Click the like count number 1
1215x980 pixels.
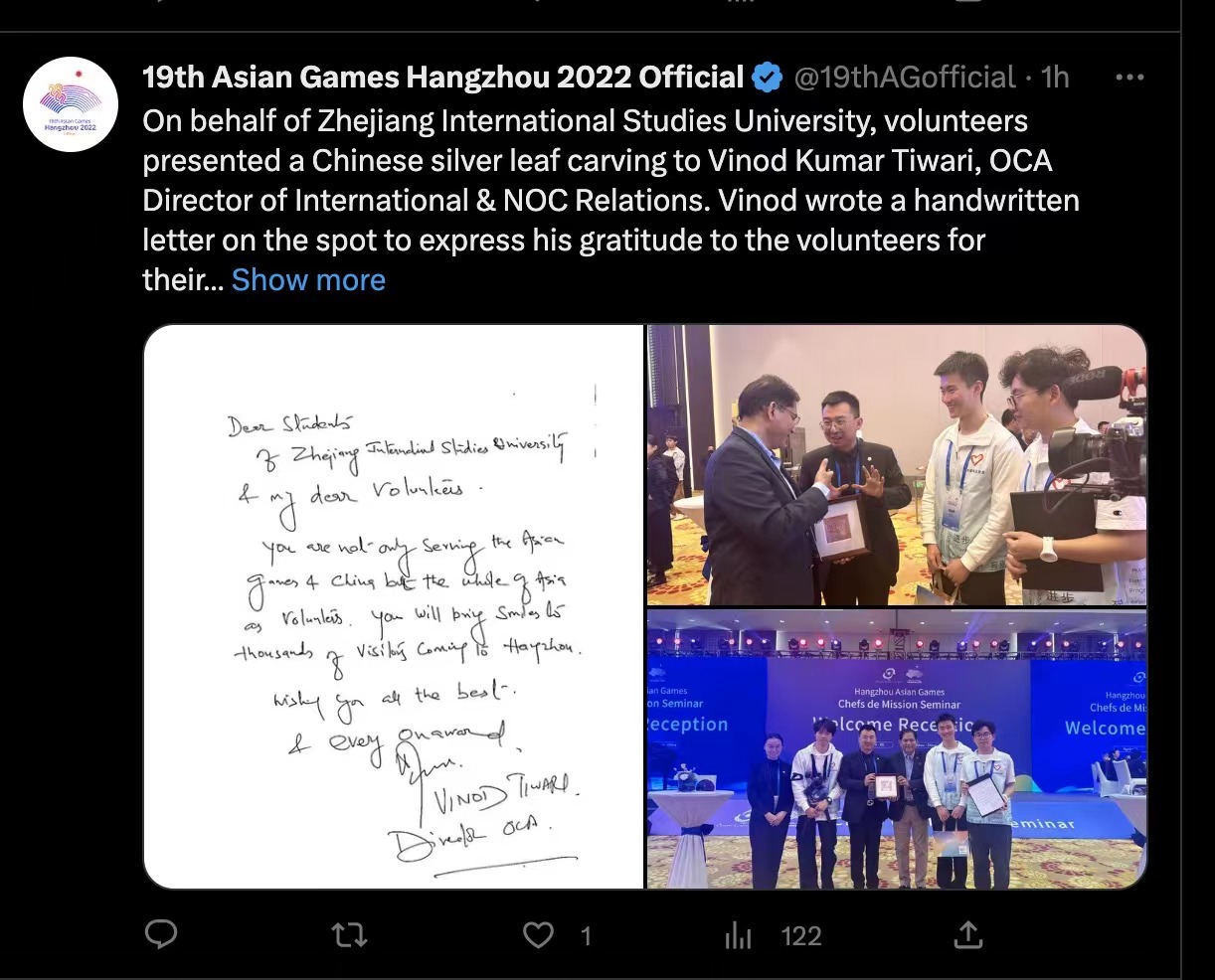click(586, 936)
